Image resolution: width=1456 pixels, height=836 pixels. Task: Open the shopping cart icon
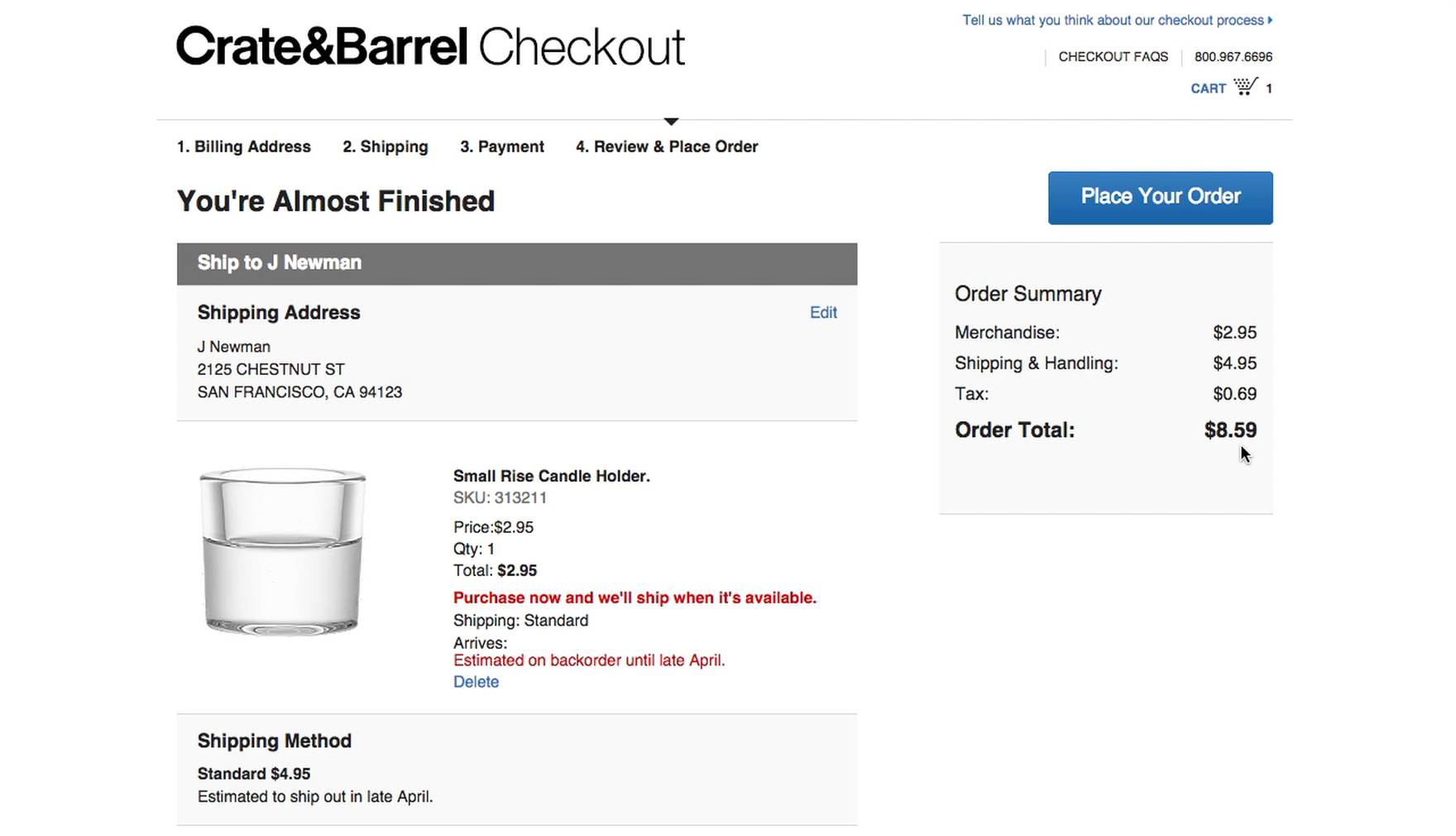click(1246, 86)
